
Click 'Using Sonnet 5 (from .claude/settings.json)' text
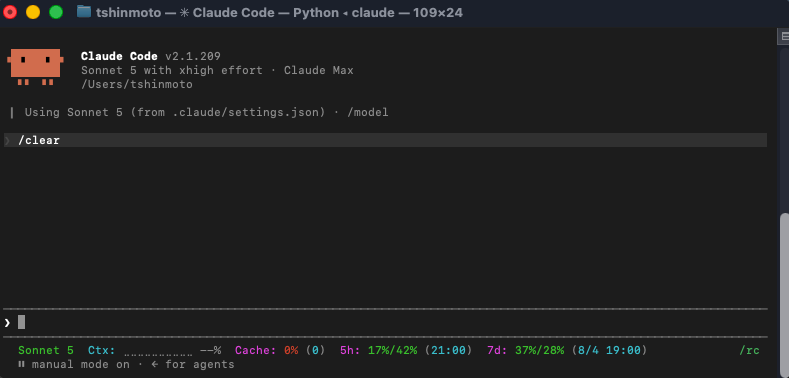coord(175,112)
